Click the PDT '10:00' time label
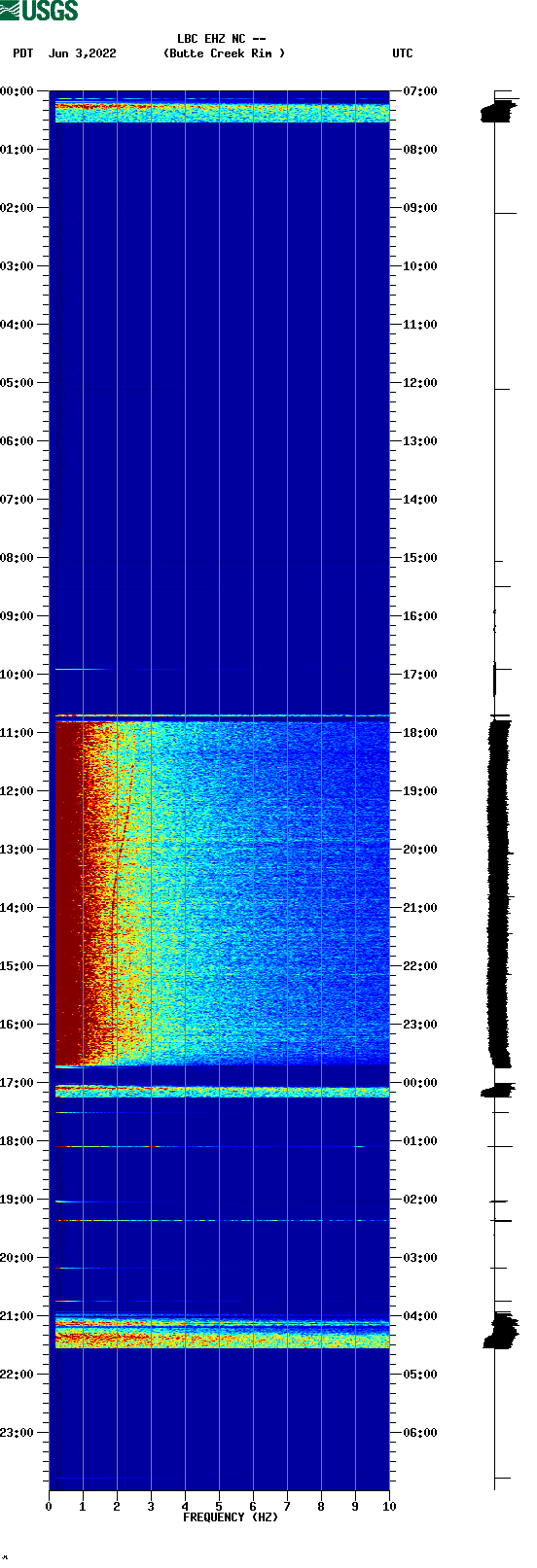Viewport: 537px width, 1568px height. click(18, 675)
